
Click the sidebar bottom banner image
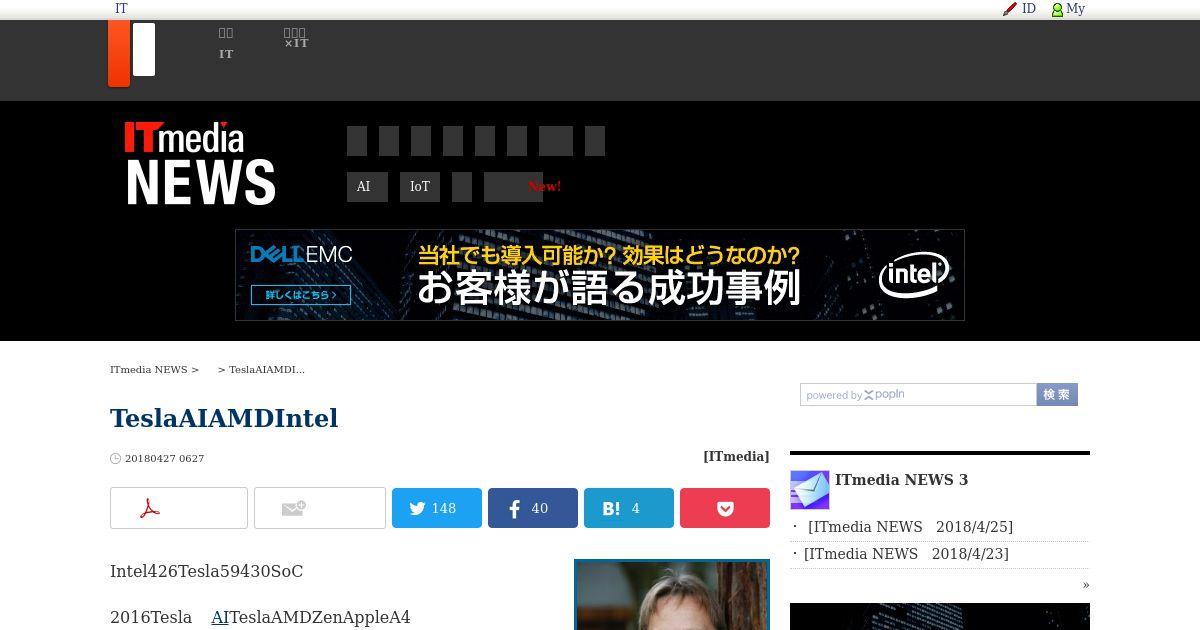[940, 616]
